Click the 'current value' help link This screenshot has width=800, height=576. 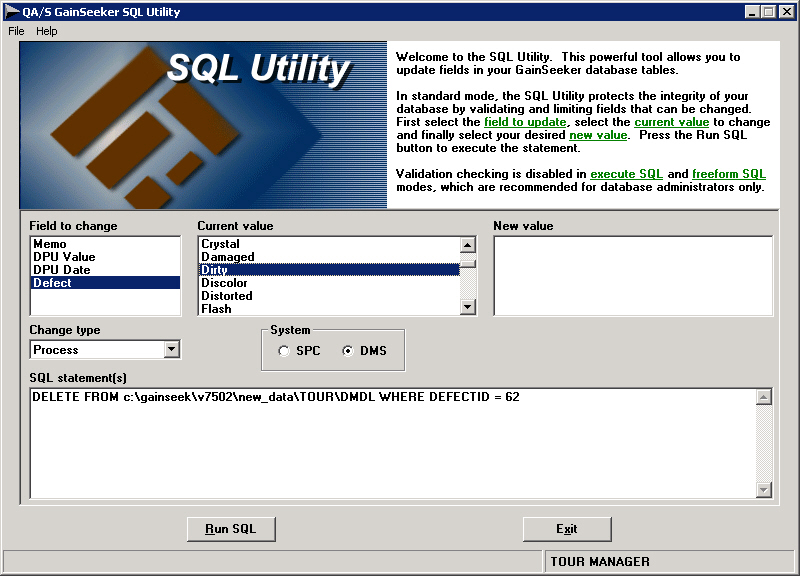[x=671, y=122]
